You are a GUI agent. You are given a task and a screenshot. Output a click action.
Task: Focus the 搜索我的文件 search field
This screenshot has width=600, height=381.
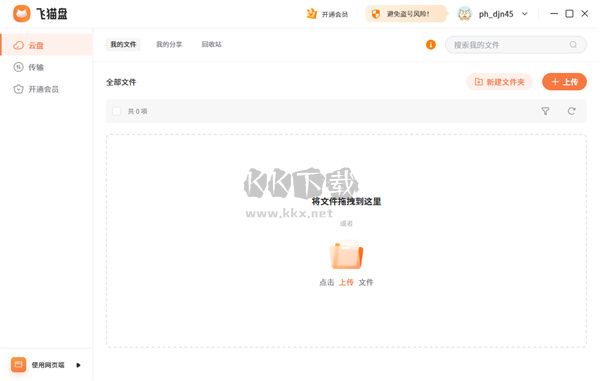click(515, 45)
